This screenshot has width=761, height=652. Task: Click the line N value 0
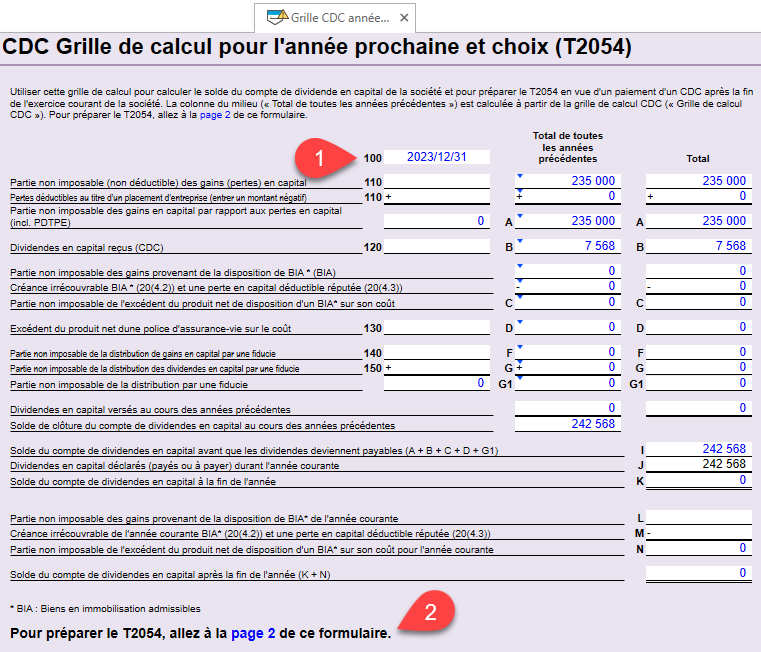[x=699, y=549]
